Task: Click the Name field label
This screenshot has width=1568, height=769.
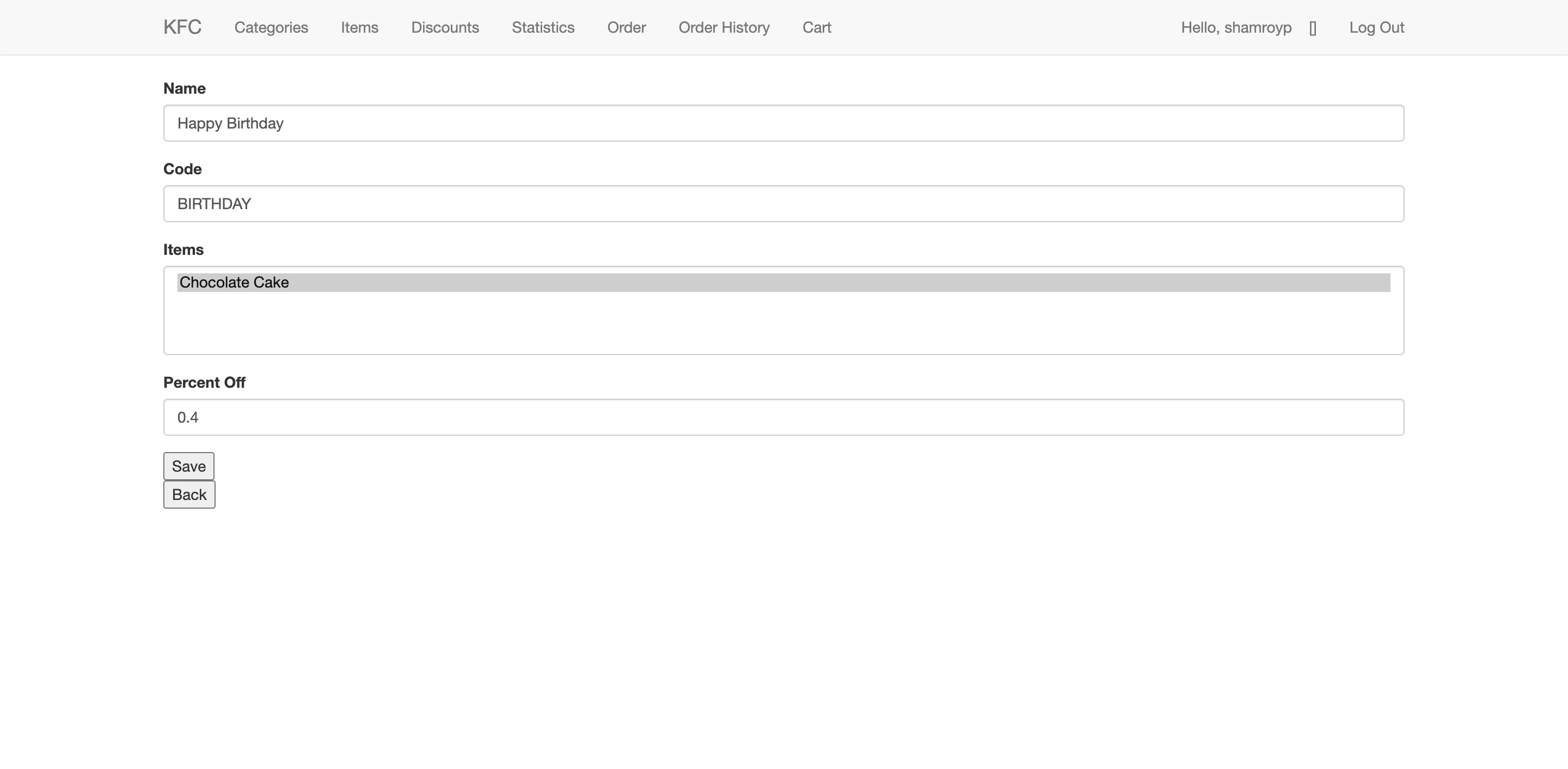Action: [x=185, y=88]
